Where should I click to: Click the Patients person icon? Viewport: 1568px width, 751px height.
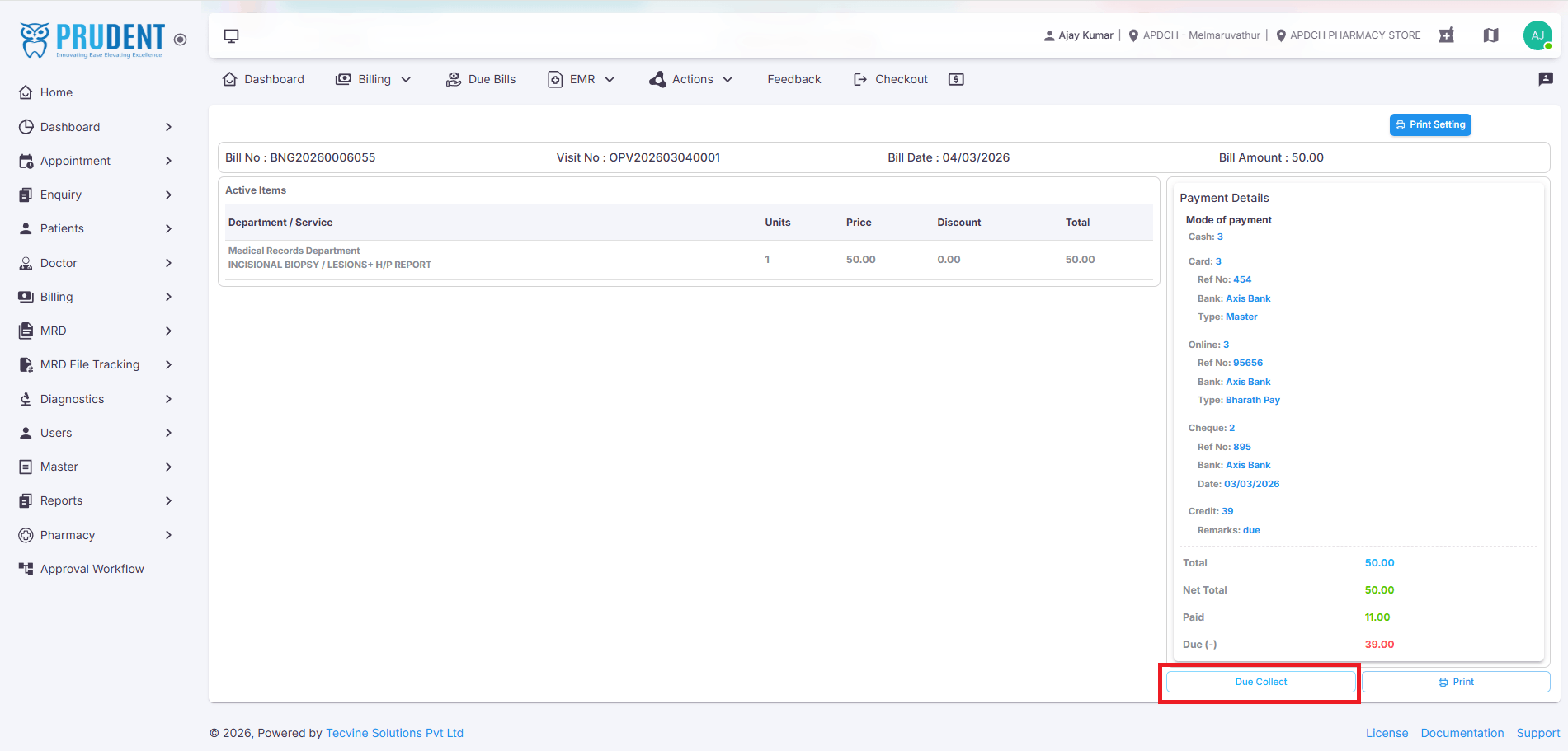tap(26, 228)
